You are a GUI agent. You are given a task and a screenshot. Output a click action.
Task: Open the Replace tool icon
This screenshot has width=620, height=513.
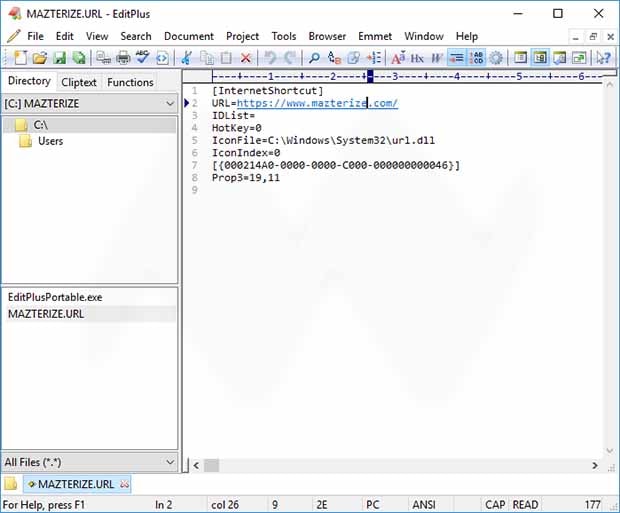335,58
